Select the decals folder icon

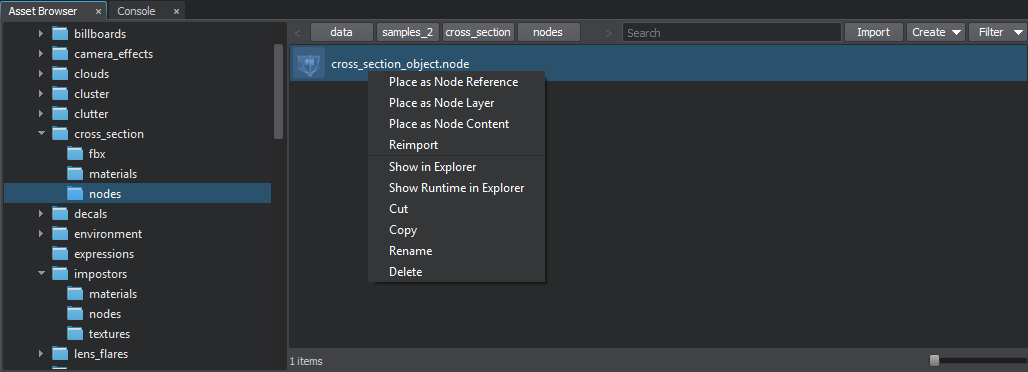60,214
